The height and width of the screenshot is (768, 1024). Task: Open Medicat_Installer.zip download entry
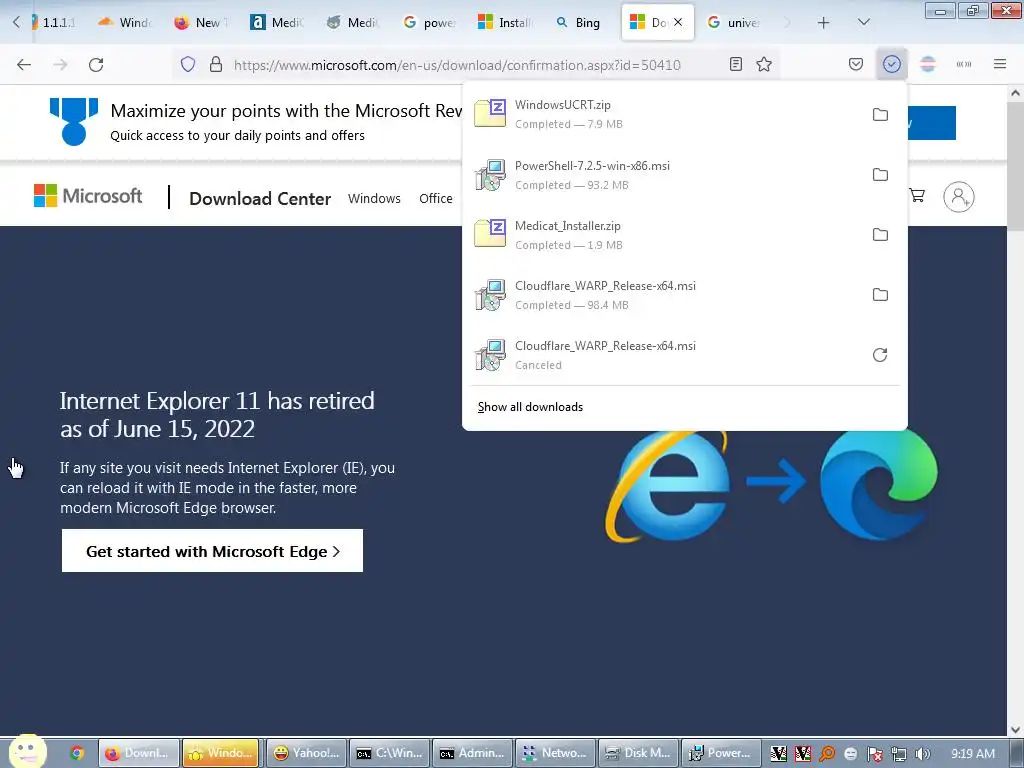pos(666,234)
